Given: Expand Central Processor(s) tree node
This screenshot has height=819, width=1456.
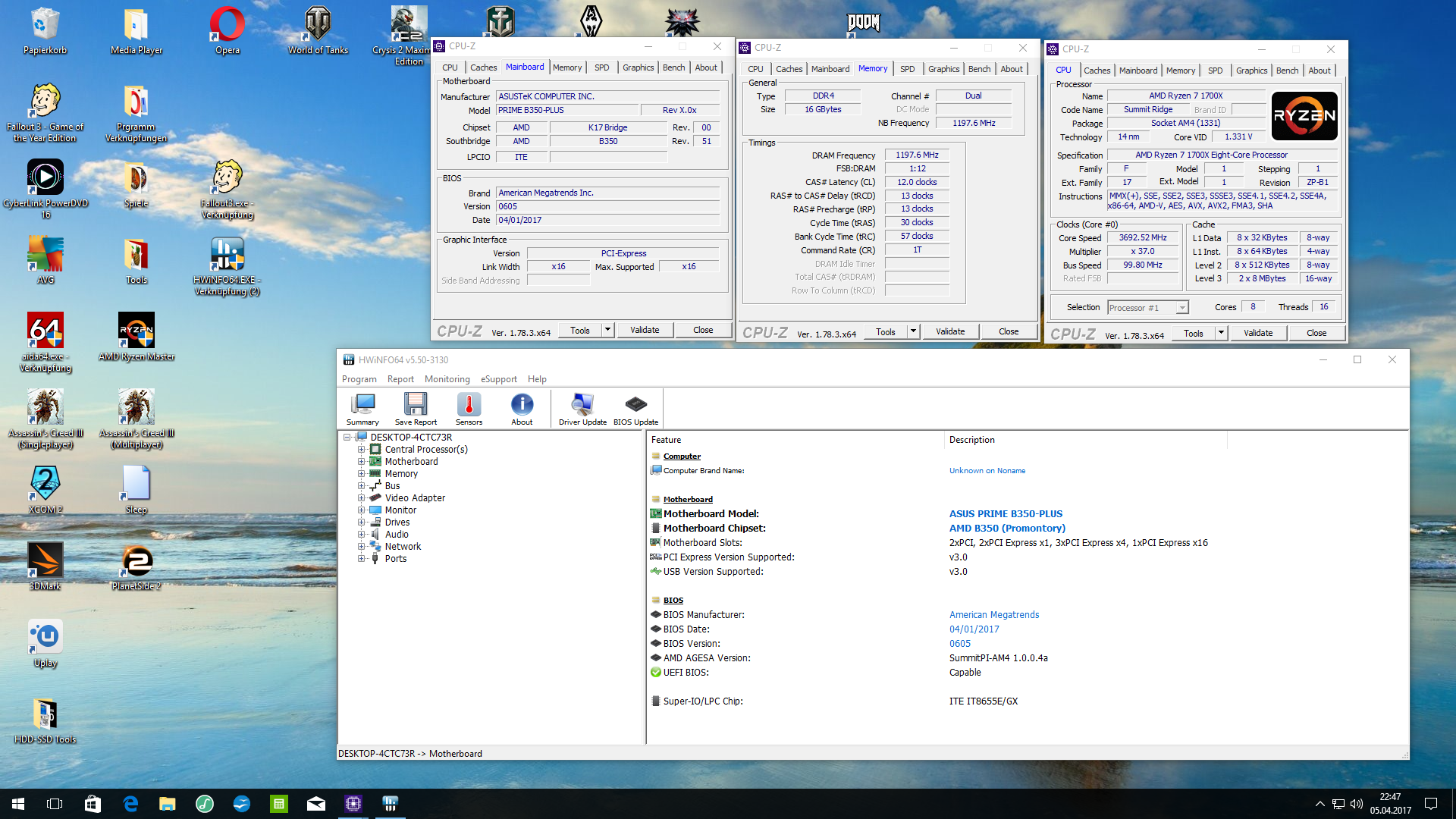Looking at the screenshot, I should point(362,450).
